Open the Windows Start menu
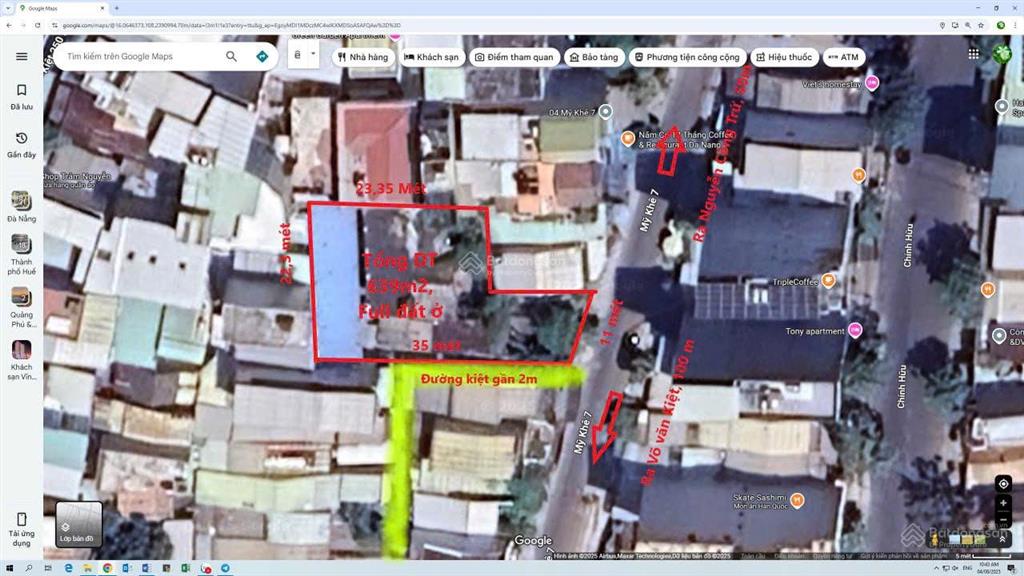 point(9,569)
